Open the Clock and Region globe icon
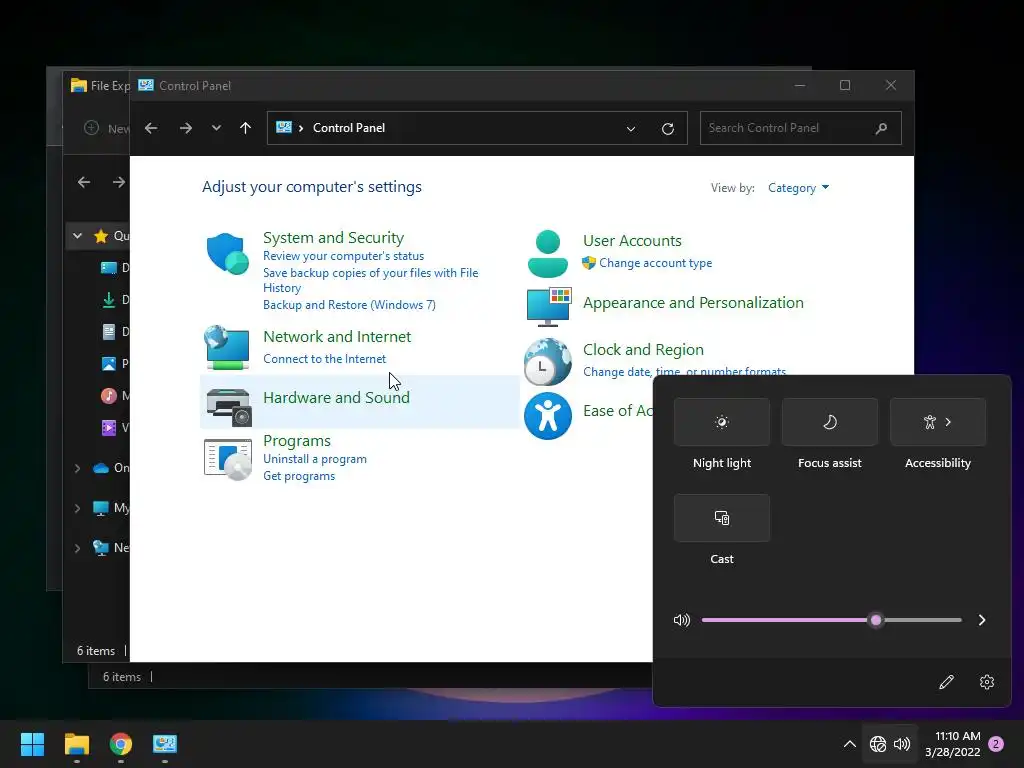This screenshot has height=768, width=1024. (x=547, y=361)
